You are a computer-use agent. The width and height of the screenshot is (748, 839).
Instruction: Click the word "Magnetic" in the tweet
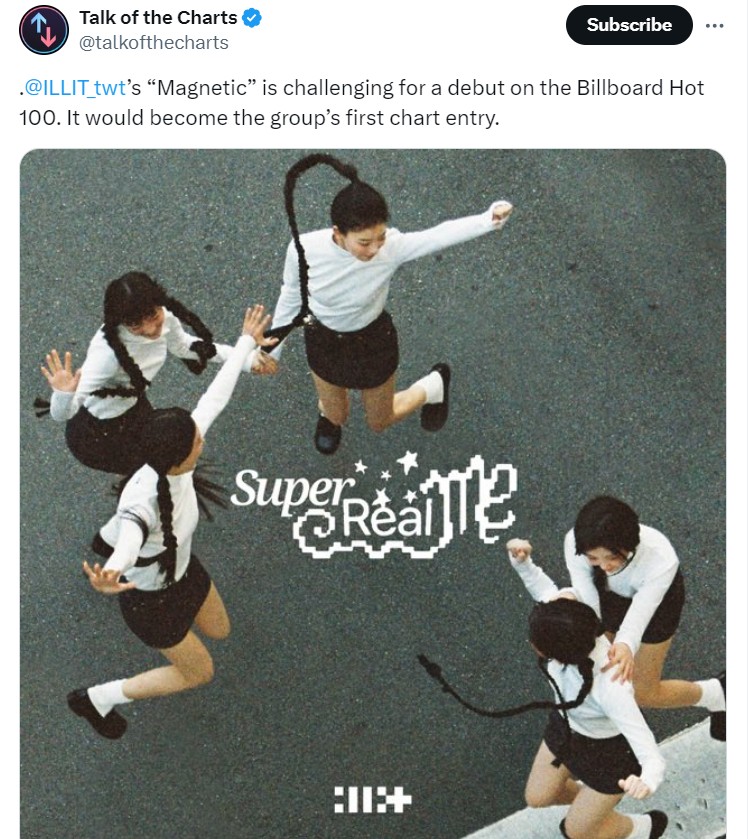(202, 88)
